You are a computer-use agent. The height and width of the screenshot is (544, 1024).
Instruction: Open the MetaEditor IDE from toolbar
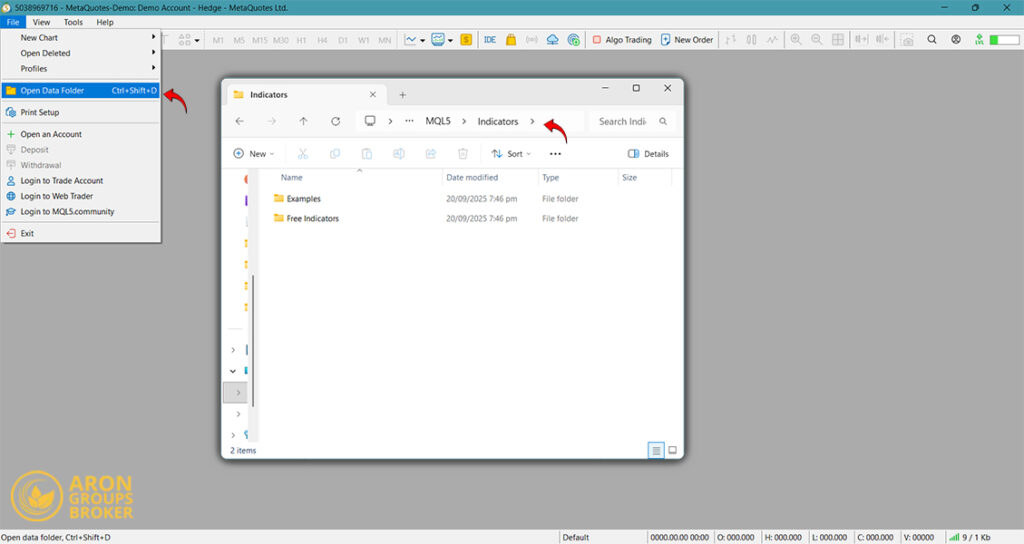click(x=490, y=40)
